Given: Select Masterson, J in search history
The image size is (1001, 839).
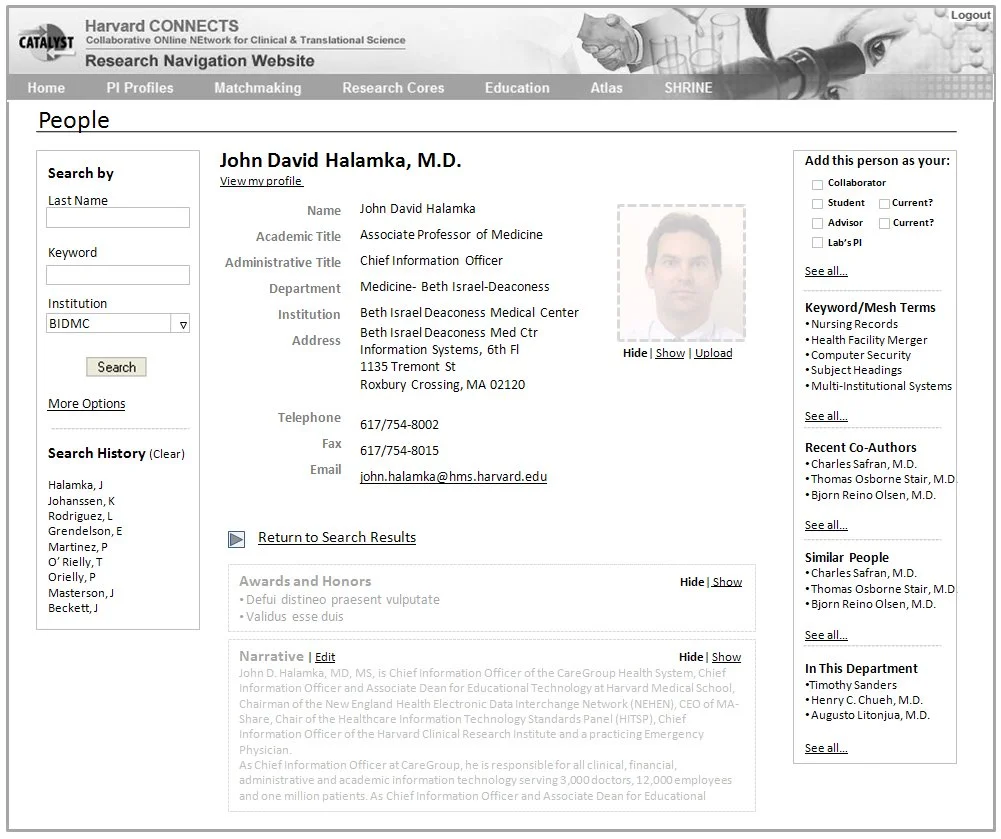Looking at the screenshot, I should [81, 593].
